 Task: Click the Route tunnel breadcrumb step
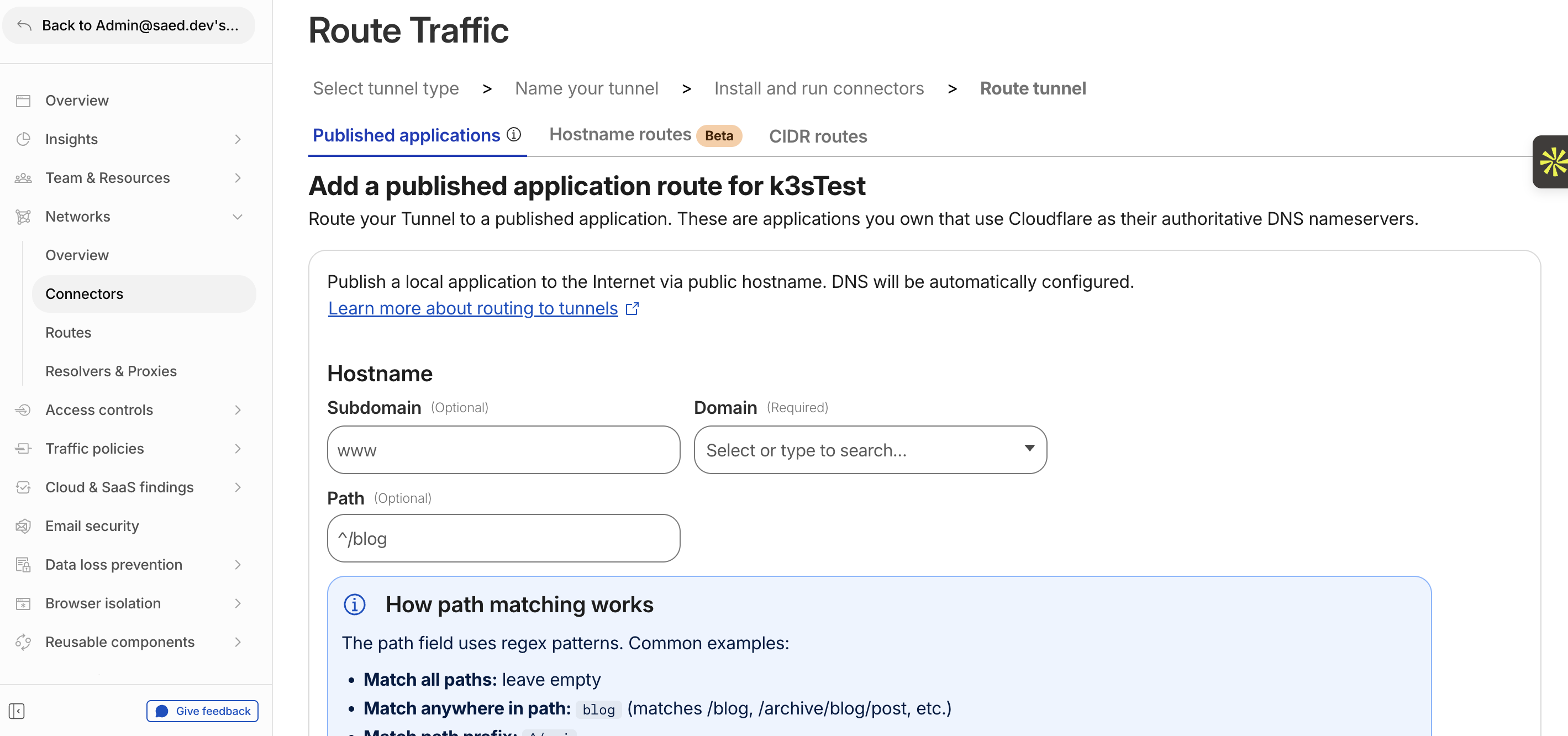[x=1032, y=88]
